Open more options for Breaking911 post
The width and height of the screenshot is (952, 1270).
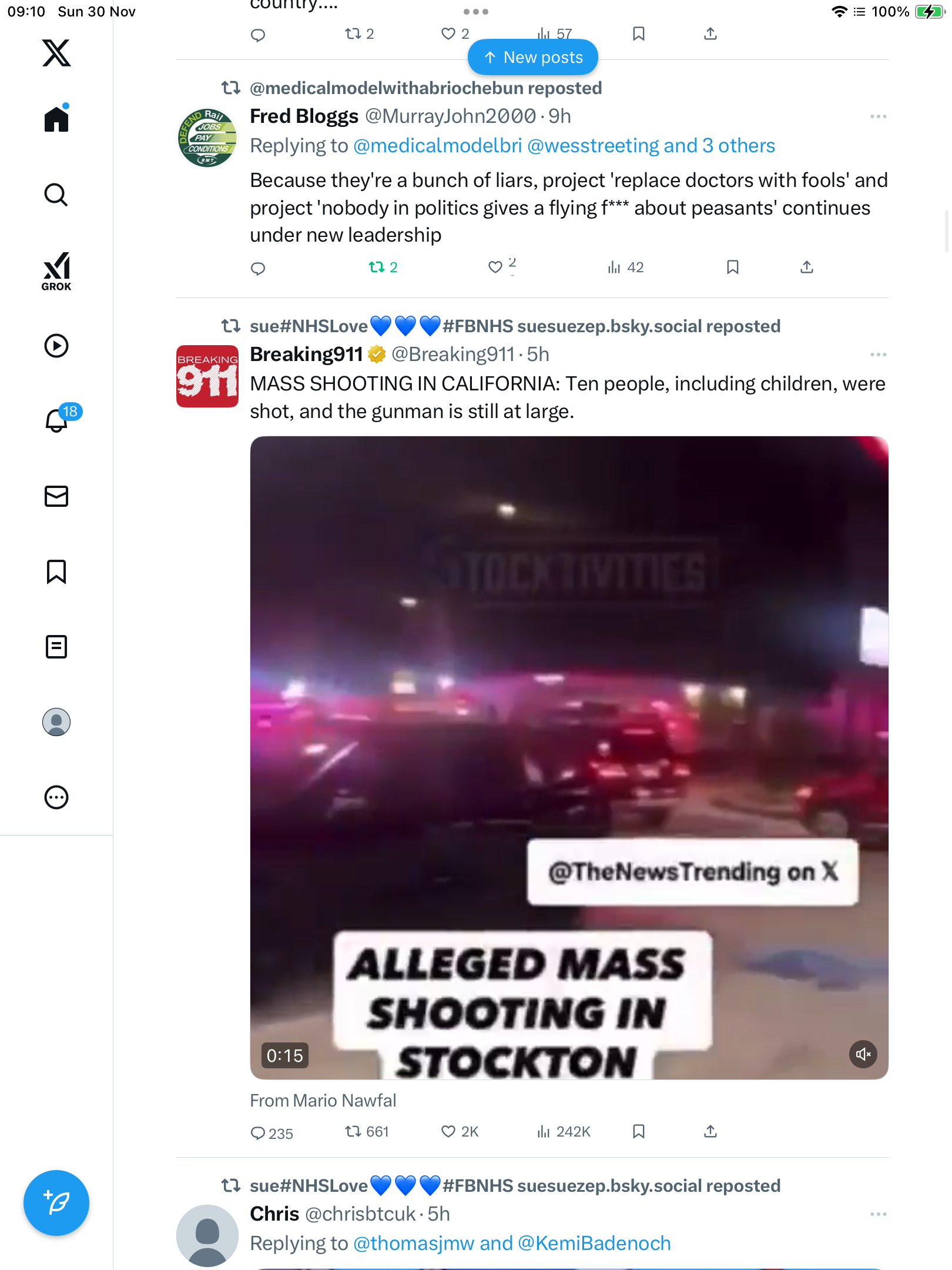(878, 355)
